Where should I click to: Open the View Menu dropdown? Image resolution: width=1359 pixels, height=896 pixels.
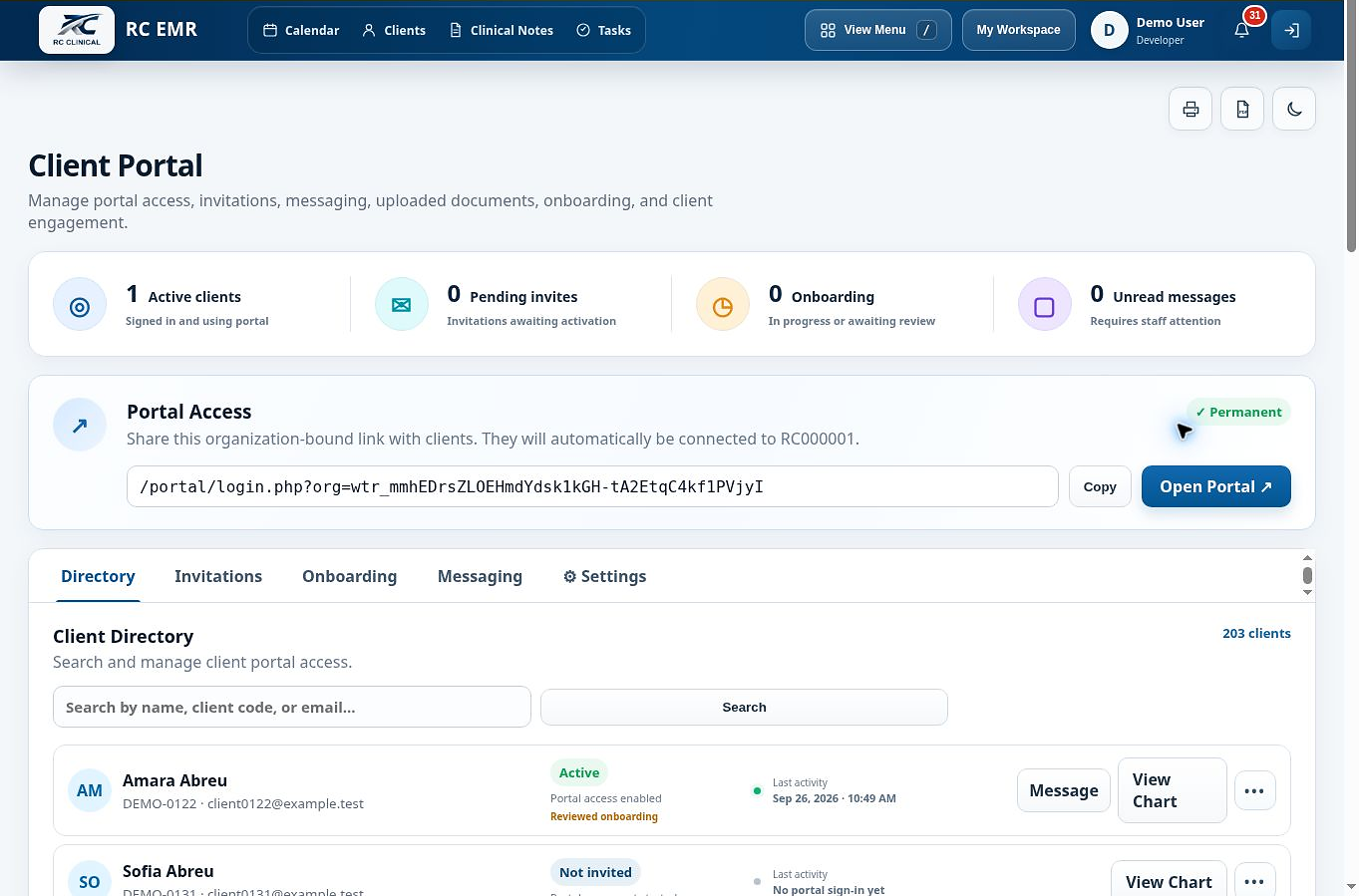877,30
